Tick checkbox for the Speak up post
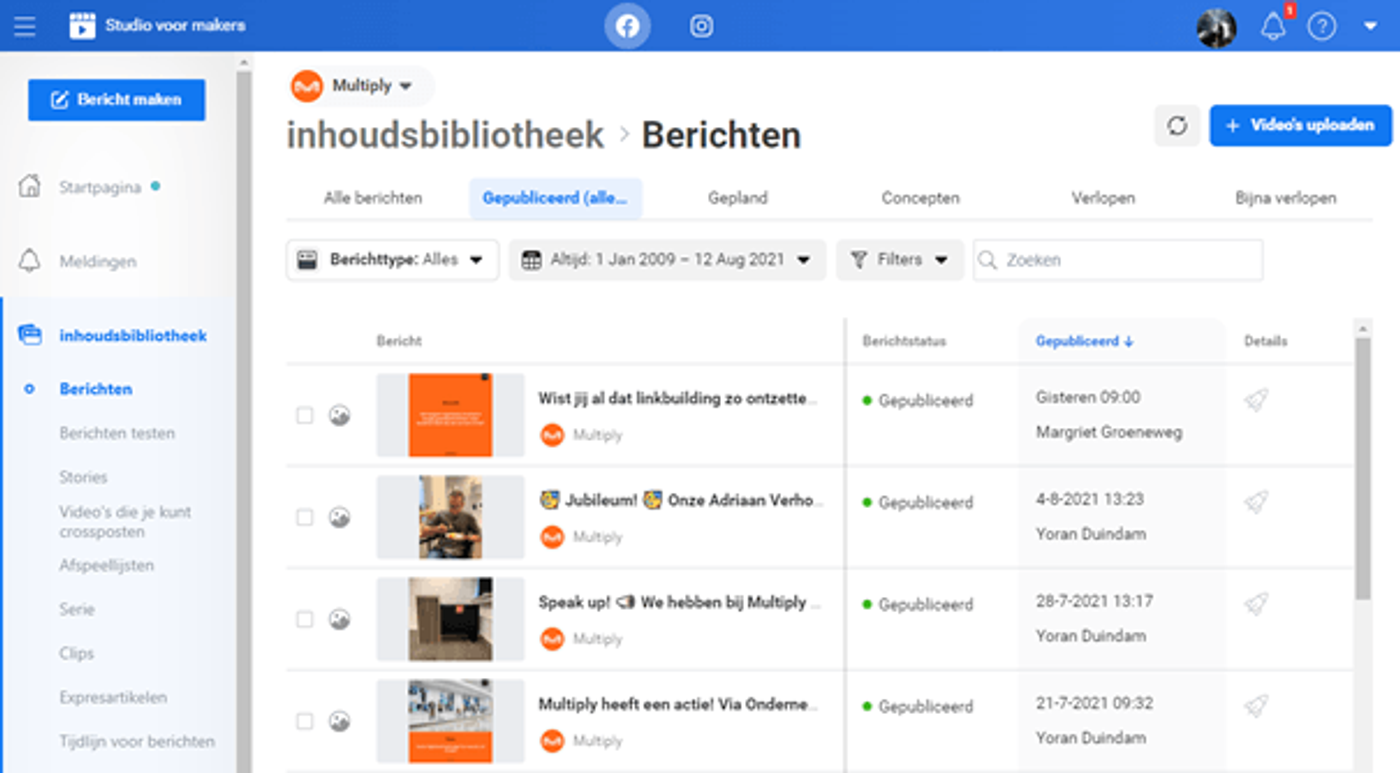This screenshot has height=773, width=1400. coord(305,619)
